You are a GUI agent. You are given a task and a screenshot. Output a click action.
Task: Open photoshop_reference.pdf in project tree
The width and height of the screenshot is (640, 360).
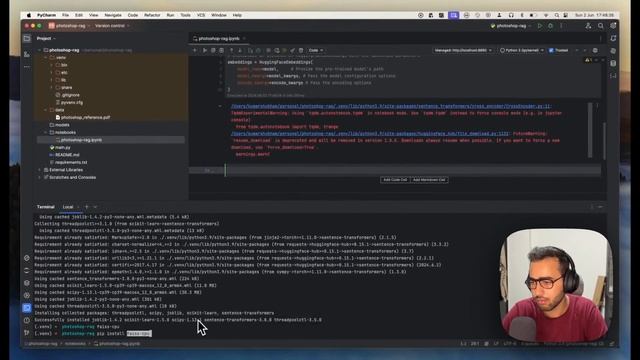pyautogui.click(x=85, y=117)
